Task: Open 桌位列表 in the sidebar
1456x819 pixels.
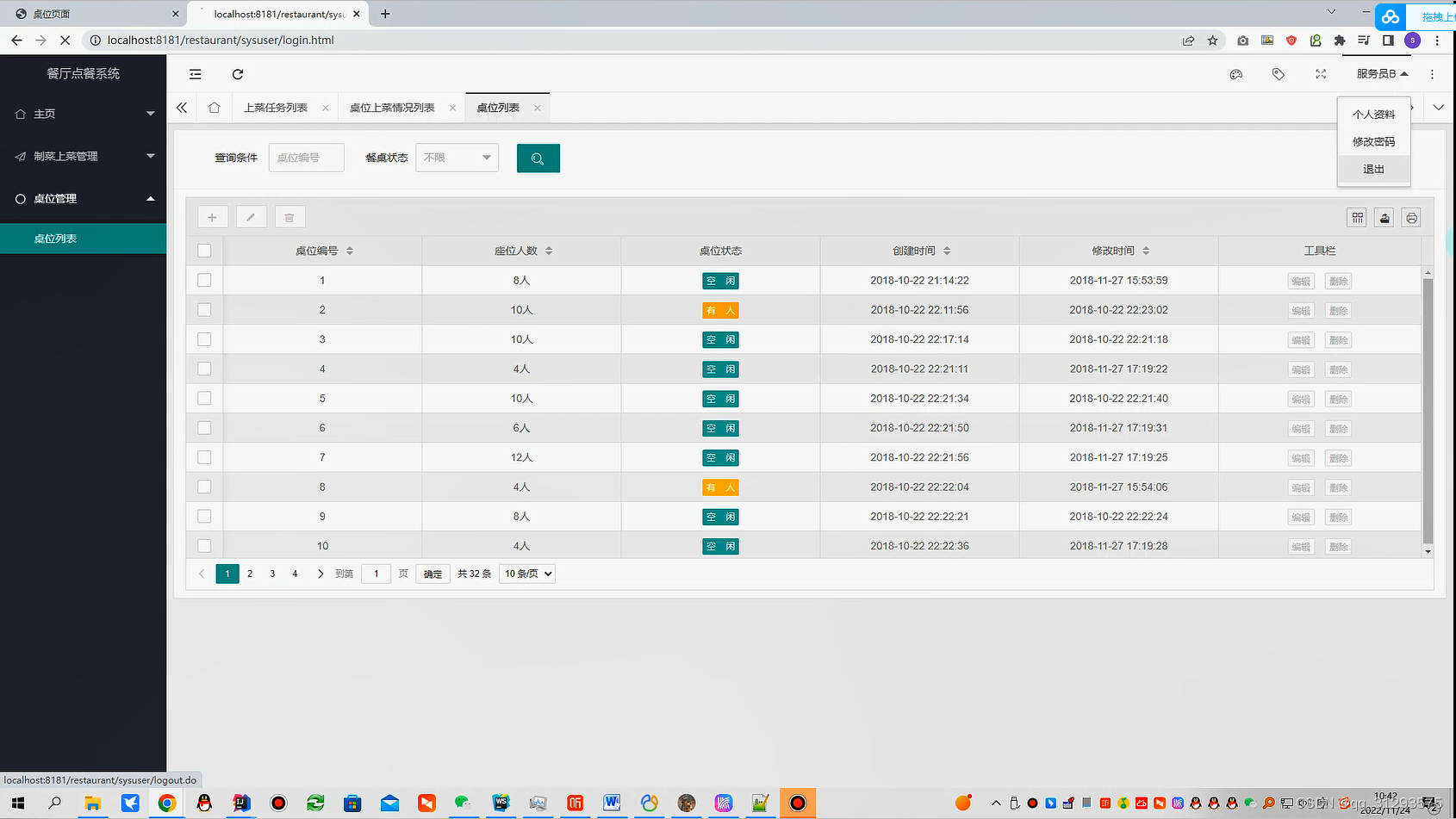Action: coord(83,239)
